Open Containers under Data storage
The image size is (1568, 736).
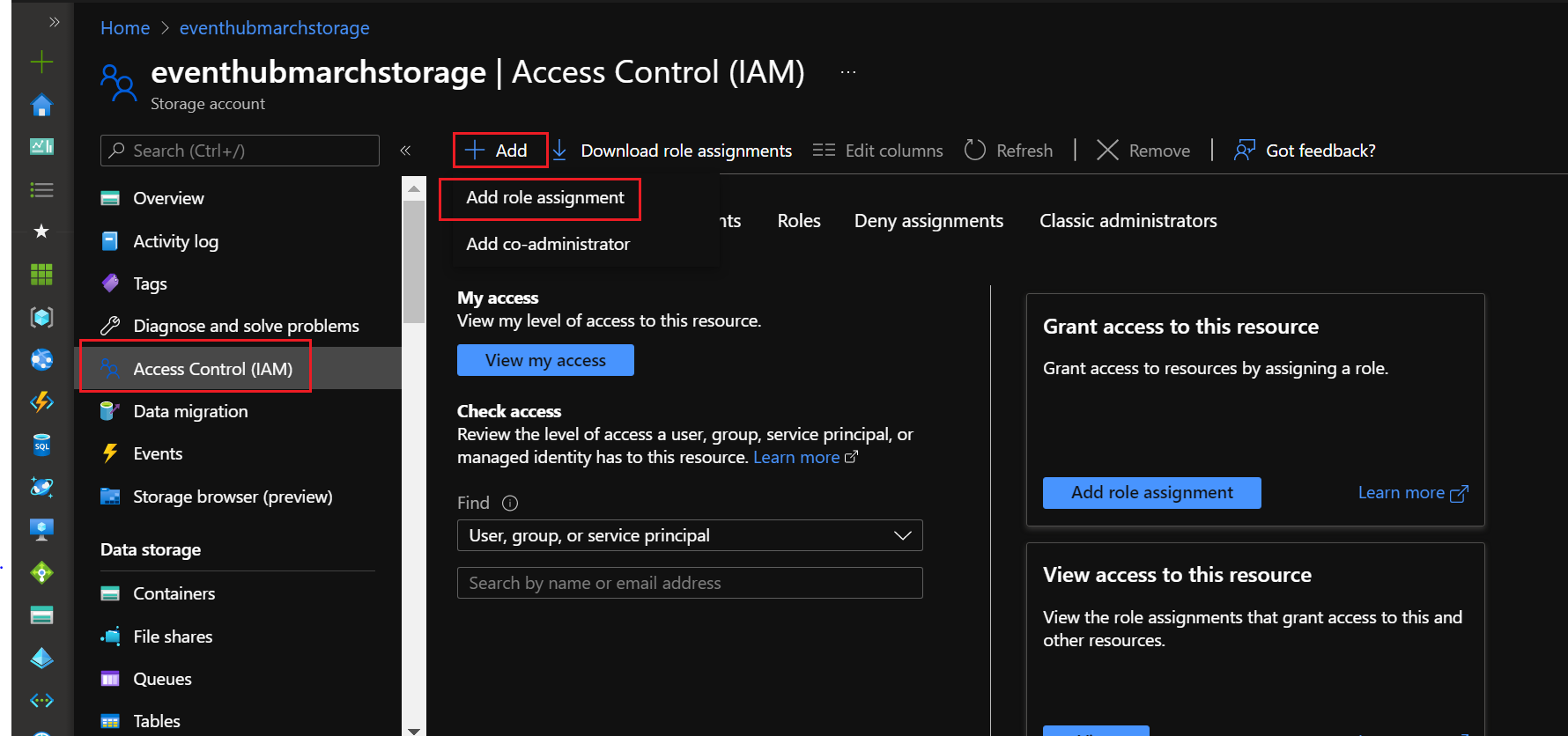pyautogui.click(x=174, y=593)
